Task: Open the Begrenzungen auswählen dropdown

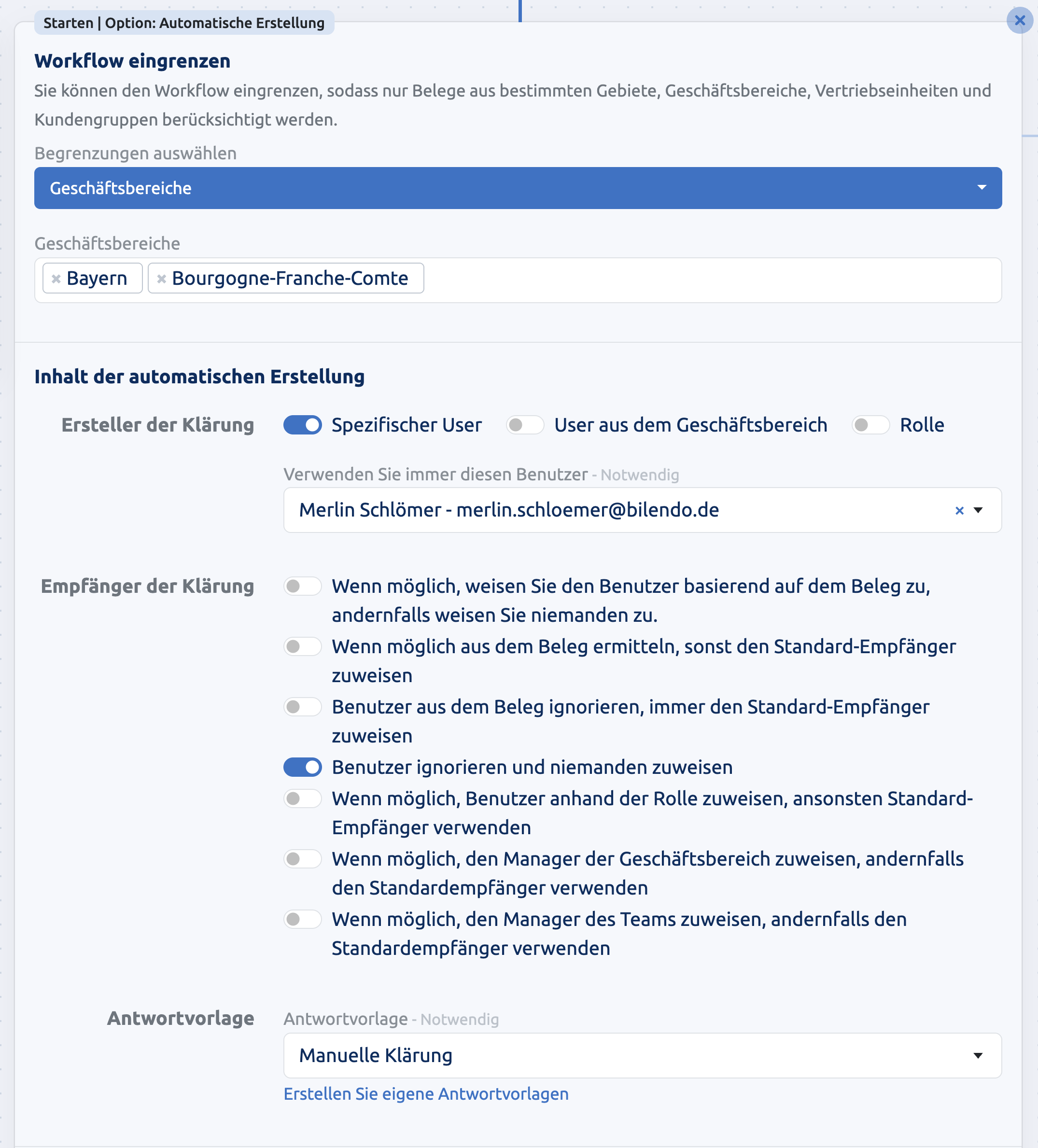Action: (518, 188)
